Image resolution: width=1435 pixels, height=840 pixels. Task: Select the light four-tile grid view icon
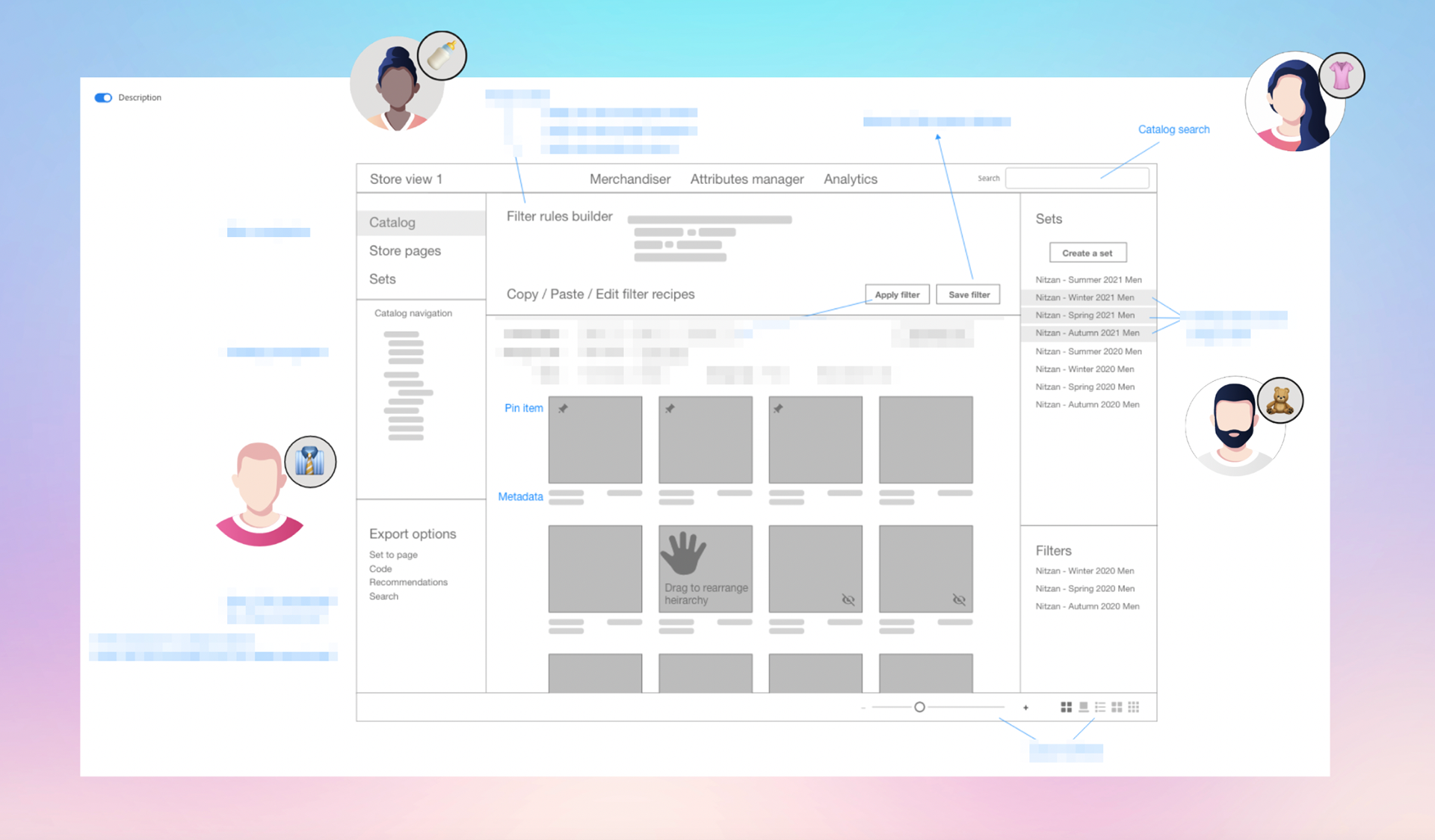point(1117,707)
